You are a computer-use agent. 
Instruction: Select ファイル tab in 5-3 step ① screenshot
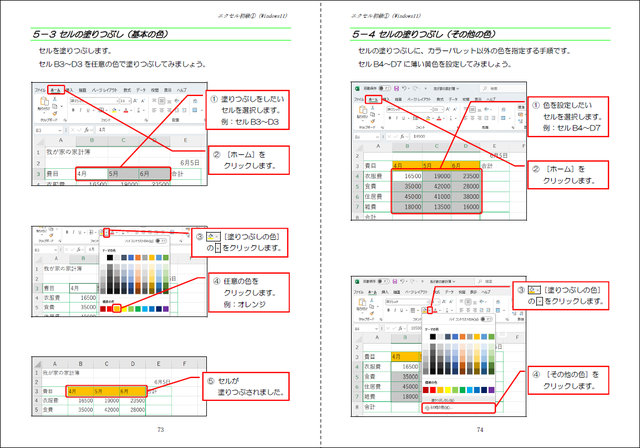pos(40,90)
